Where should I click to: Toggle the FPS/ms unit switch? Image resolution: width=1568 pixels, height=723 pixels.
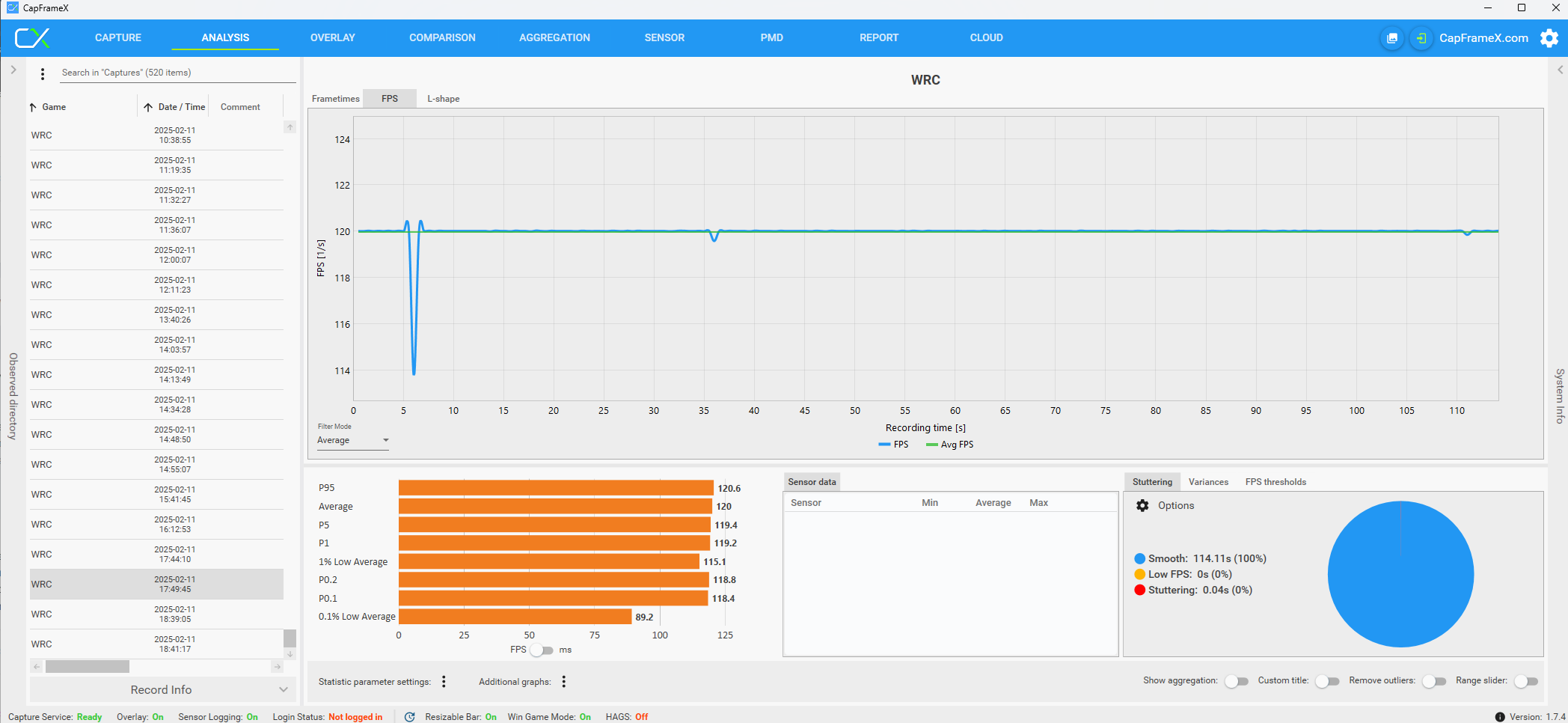542,650
